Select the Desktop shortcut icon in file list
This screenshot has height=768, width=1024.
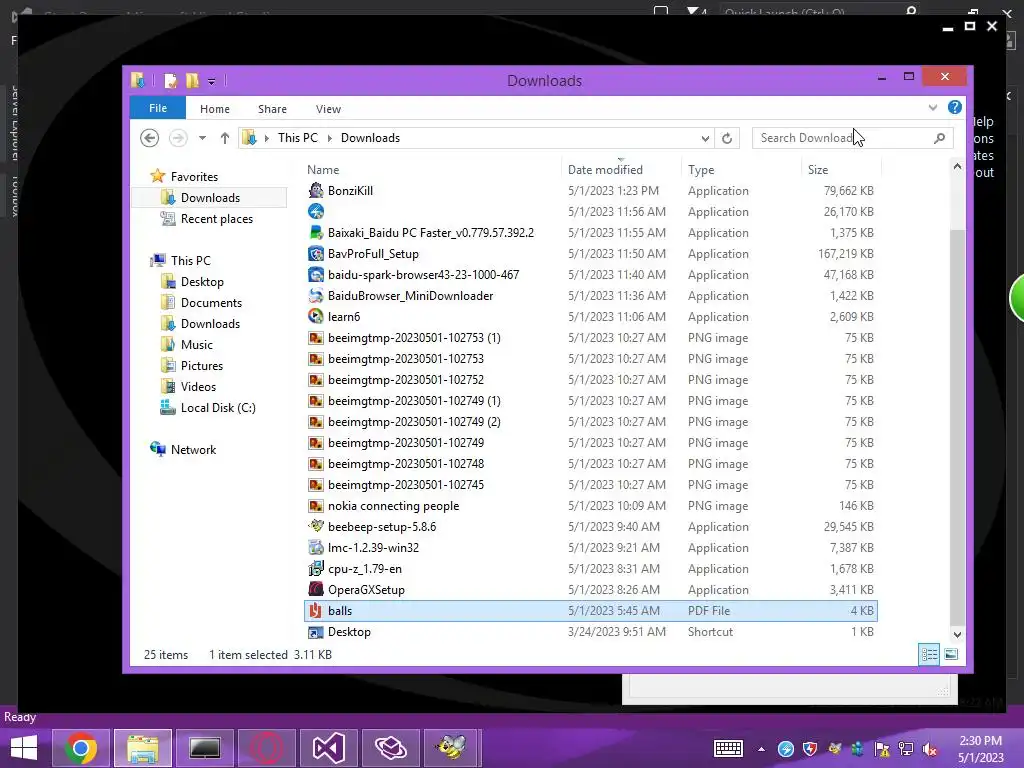(x=316, y=632)
